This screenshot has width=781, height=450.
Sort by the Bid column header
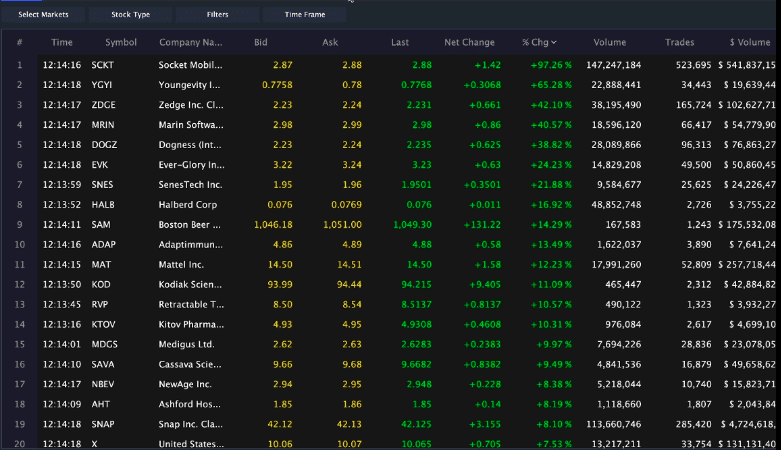(x=260, y=42)
